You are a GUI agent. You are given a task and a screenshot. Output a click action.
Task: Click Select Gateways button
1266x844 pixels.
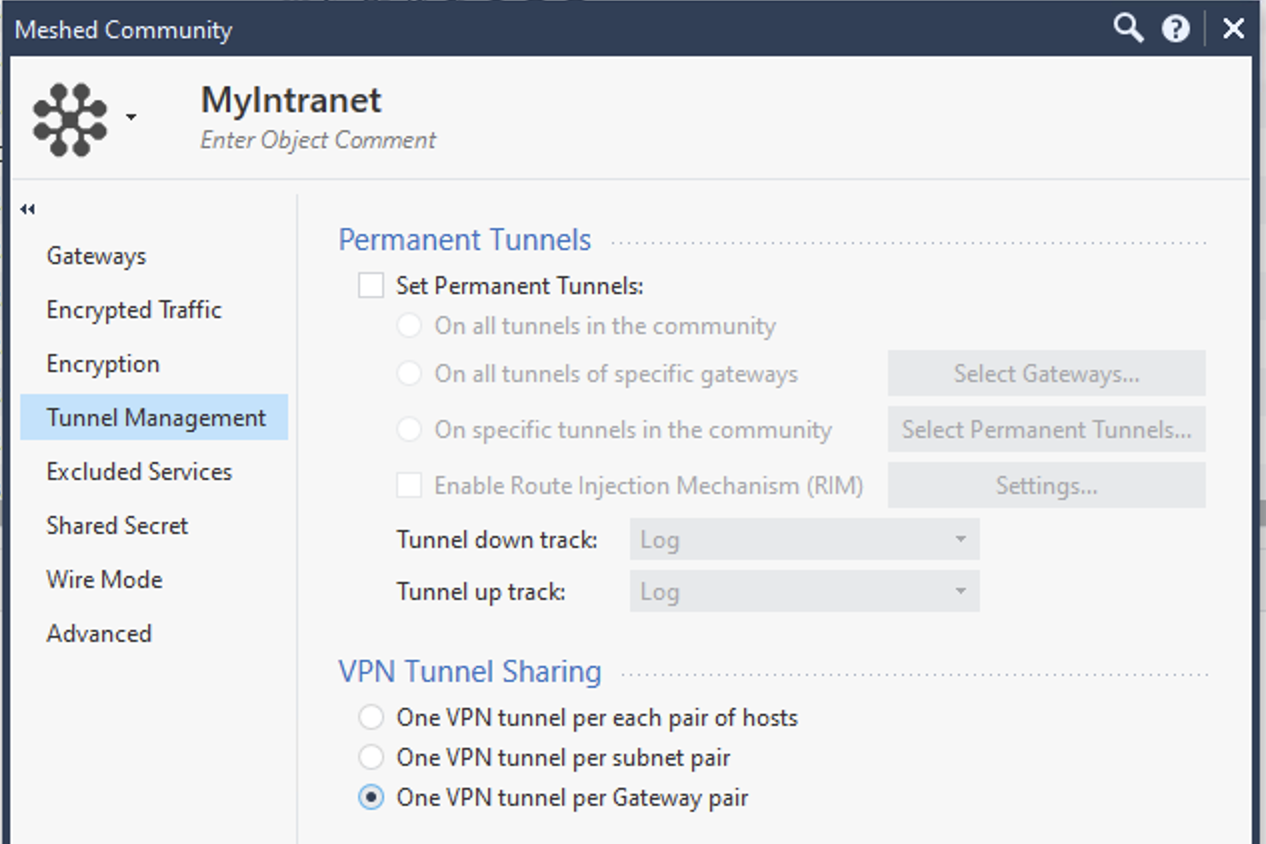1046,373
